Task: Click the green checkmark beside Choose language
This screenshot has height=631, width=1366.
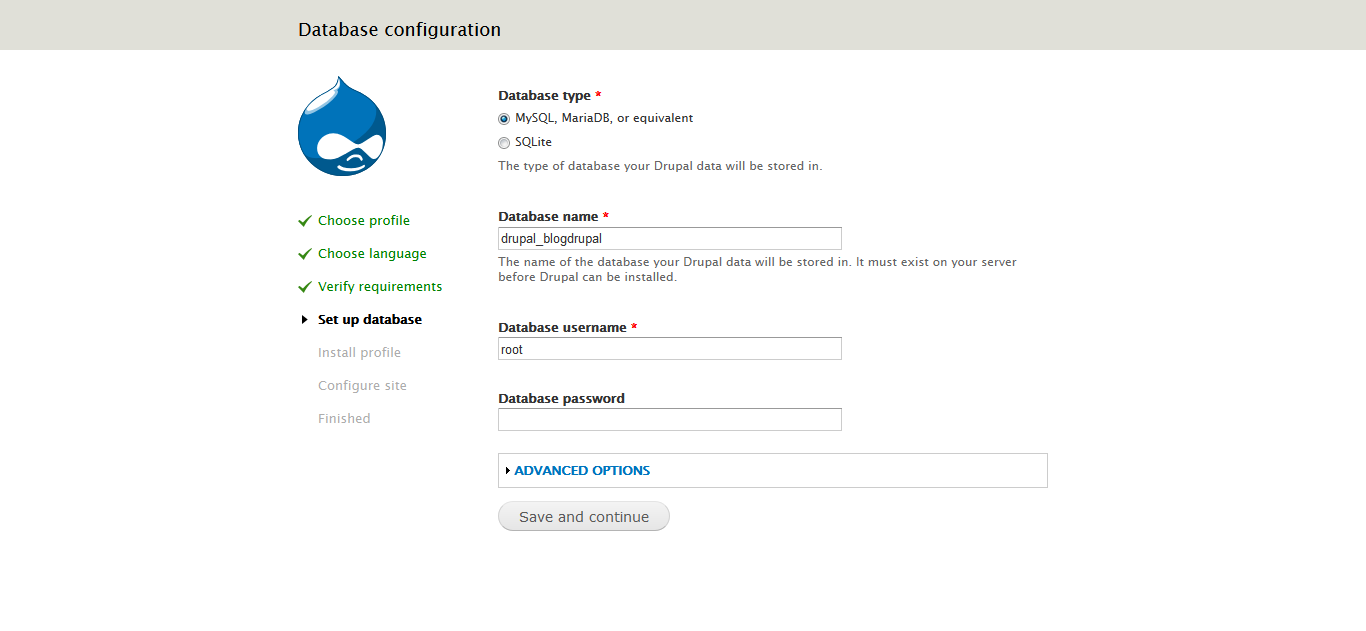Action: coord(304,253)
